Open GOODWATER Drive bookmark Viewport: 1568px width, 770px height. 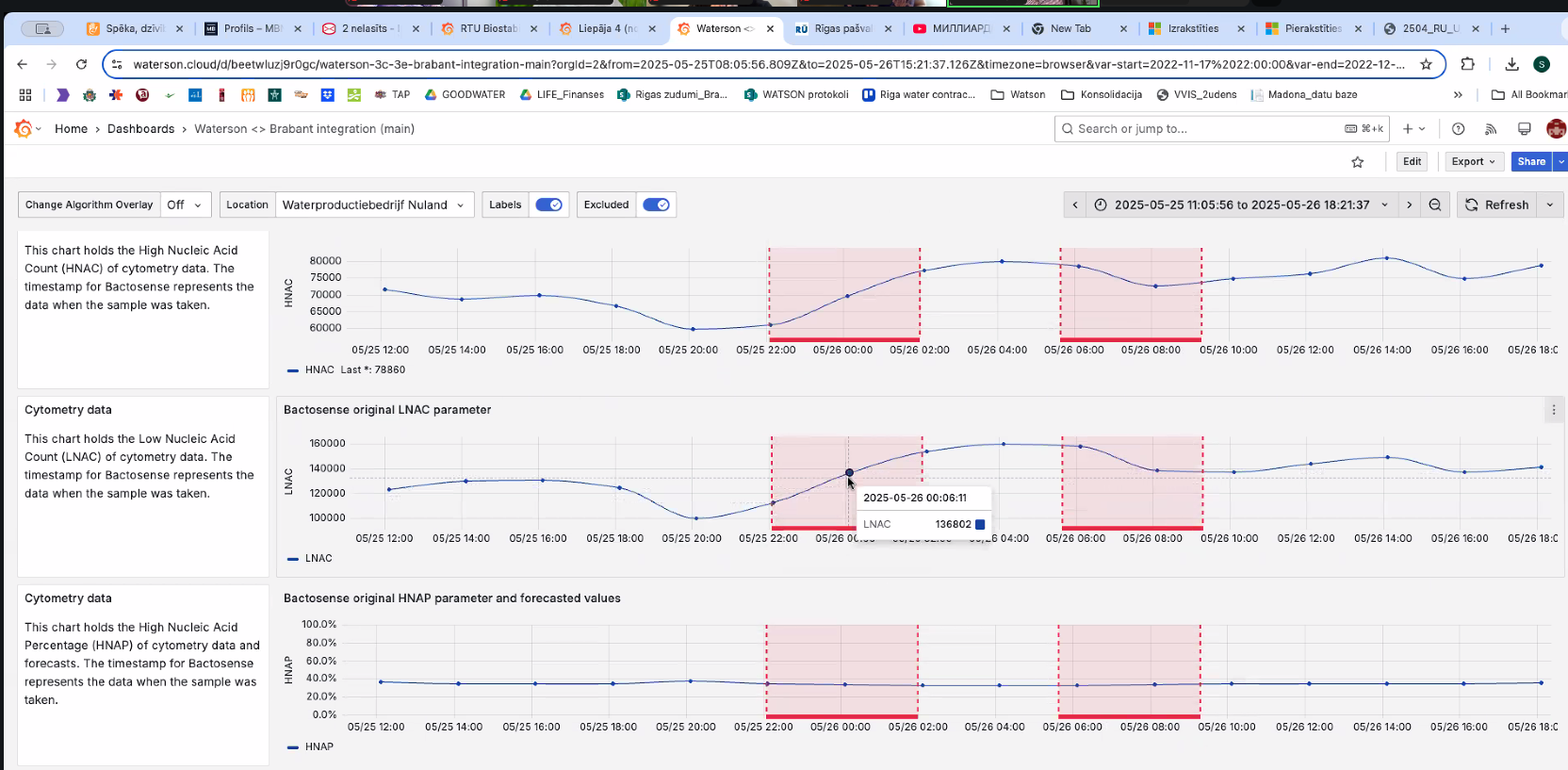465,94
